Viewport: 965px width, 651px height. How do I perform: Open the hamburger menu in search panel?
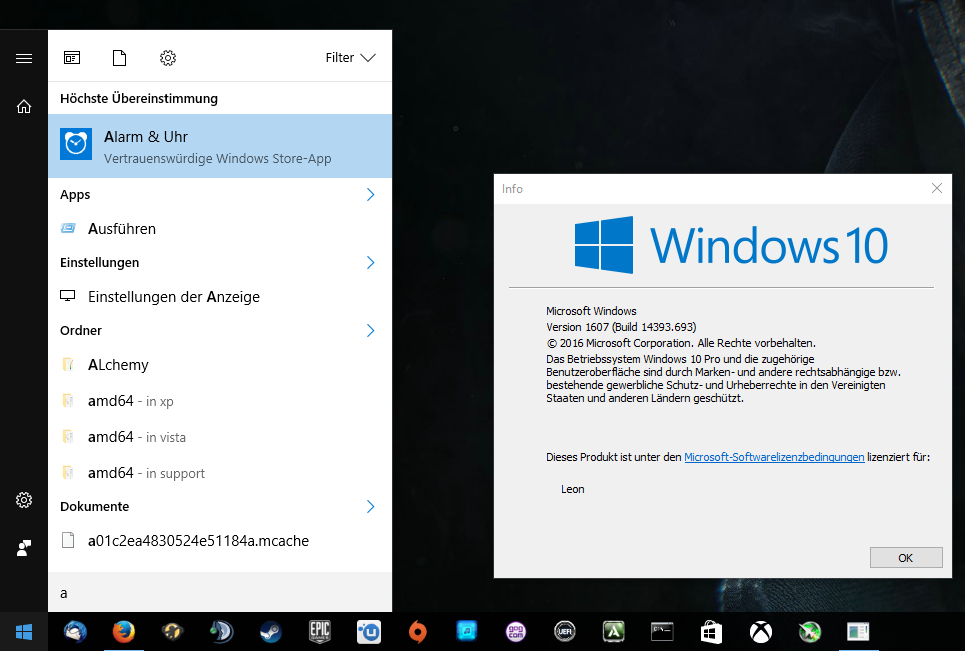pos(24,58)
